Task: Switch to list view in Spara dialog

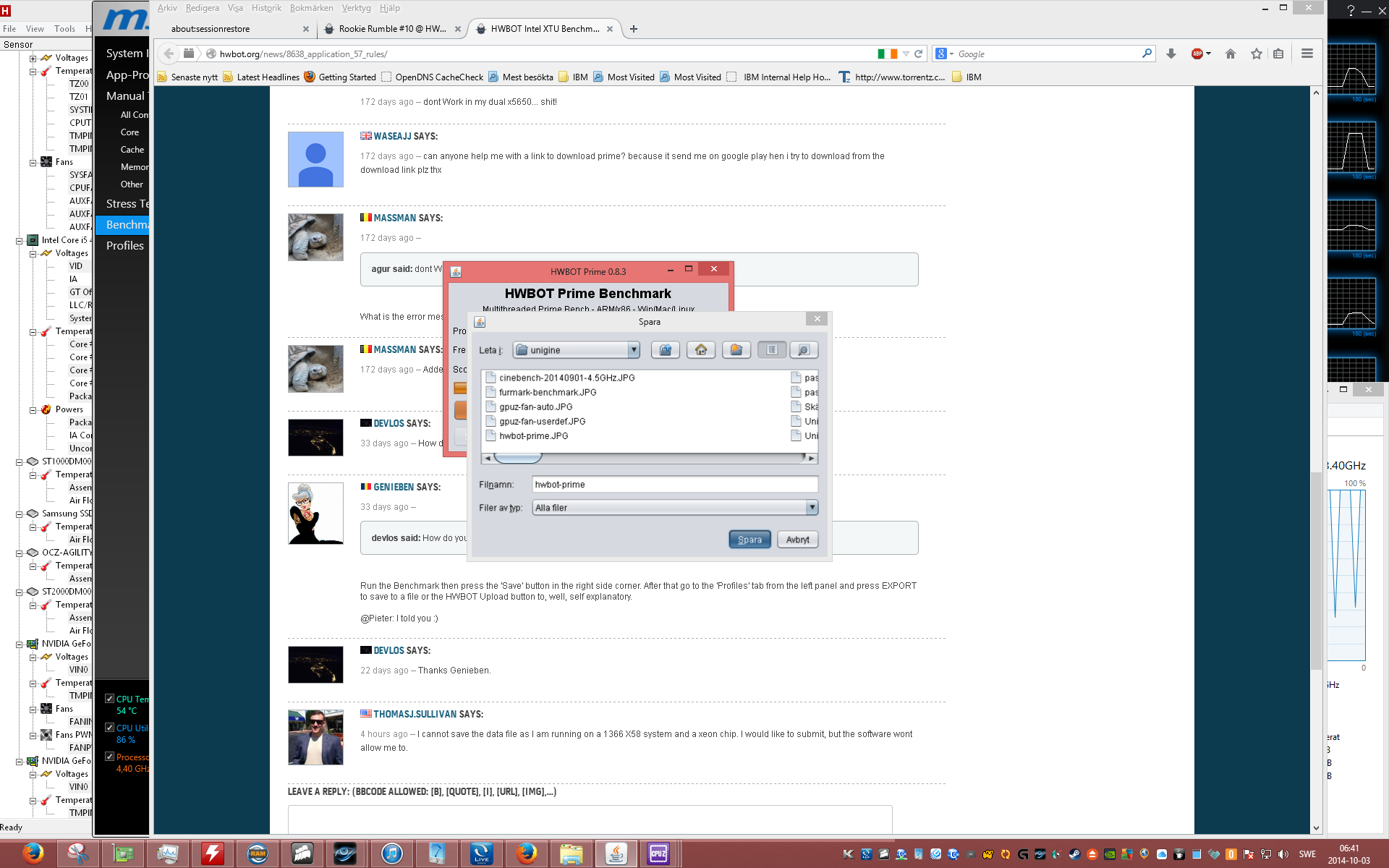Action: coord(772,350)
